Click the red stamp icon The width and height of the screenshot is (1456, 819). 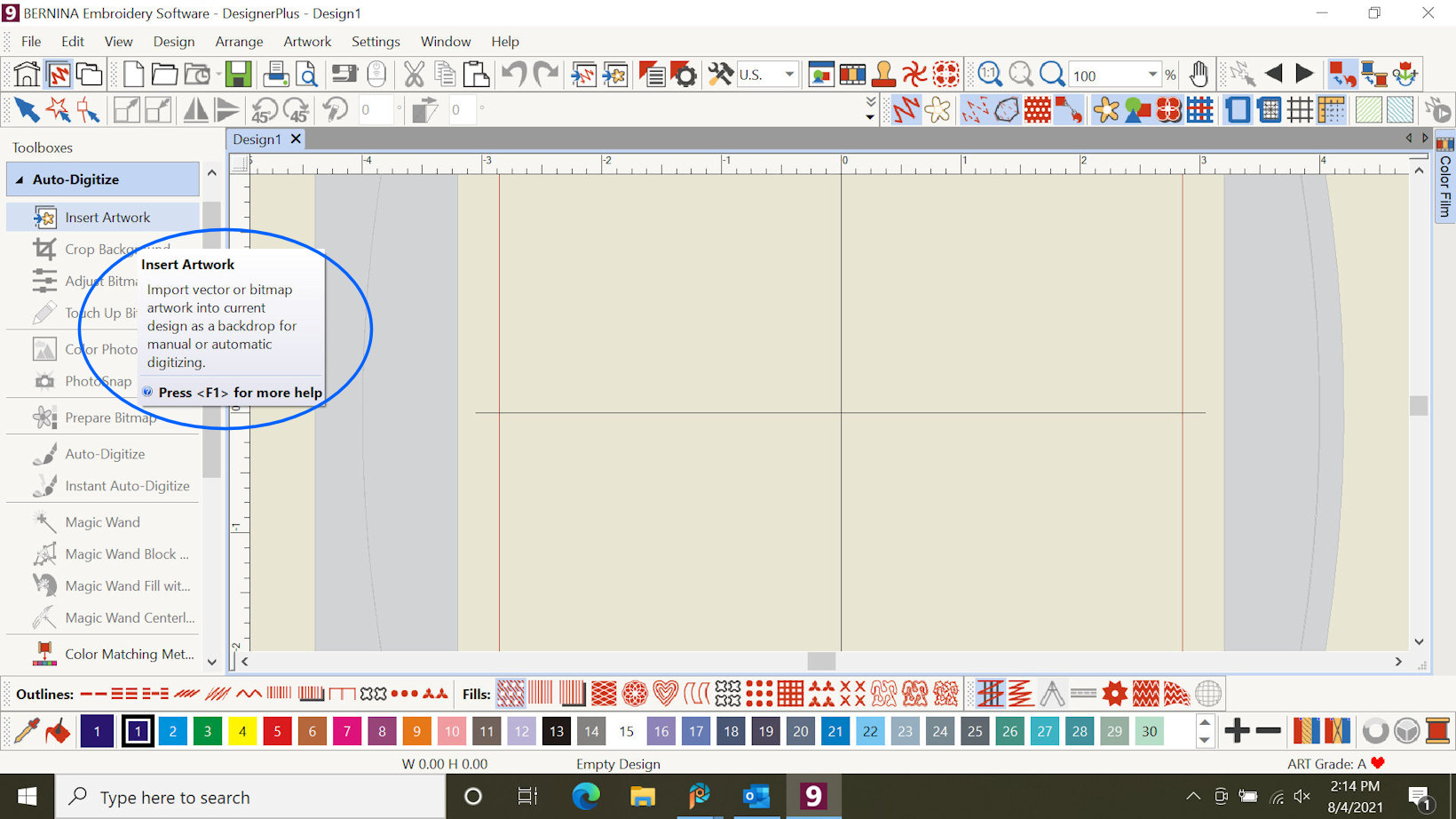(883, 75)
